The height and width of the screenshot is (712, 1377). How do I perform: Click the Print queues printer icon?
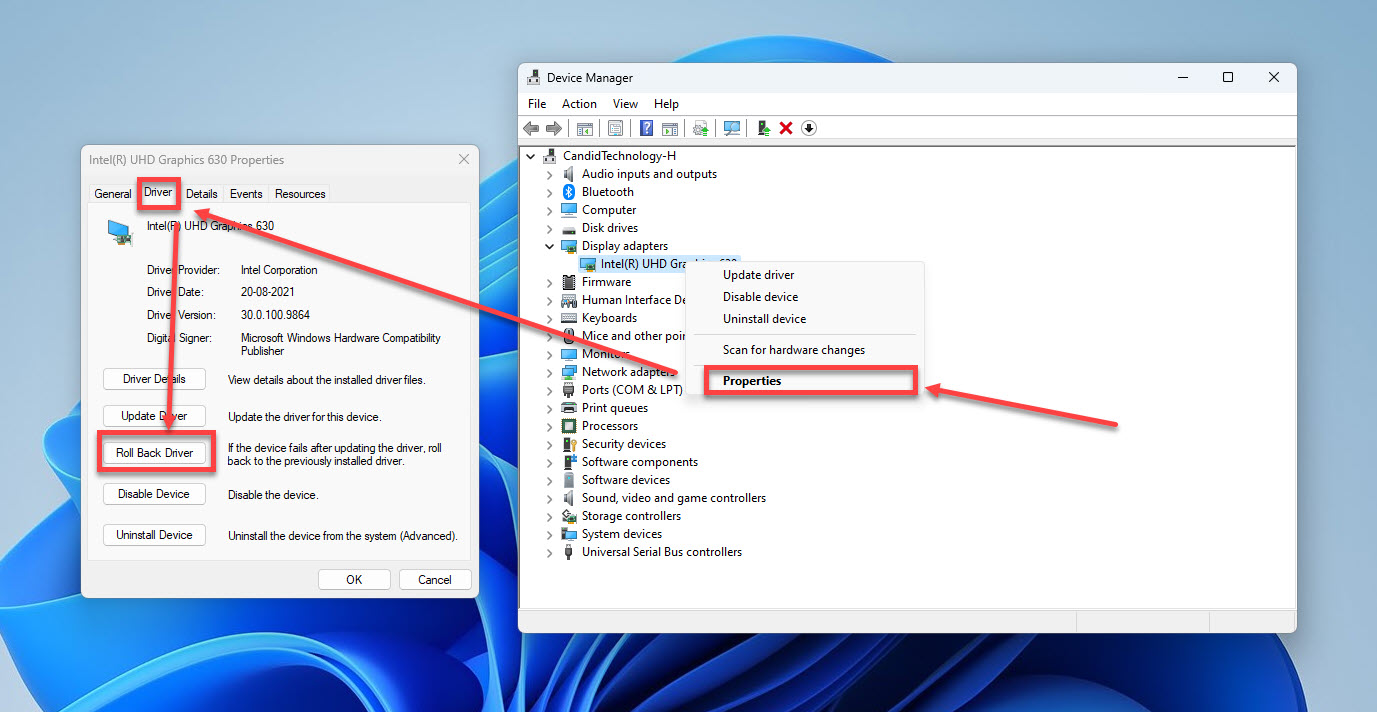569,408
